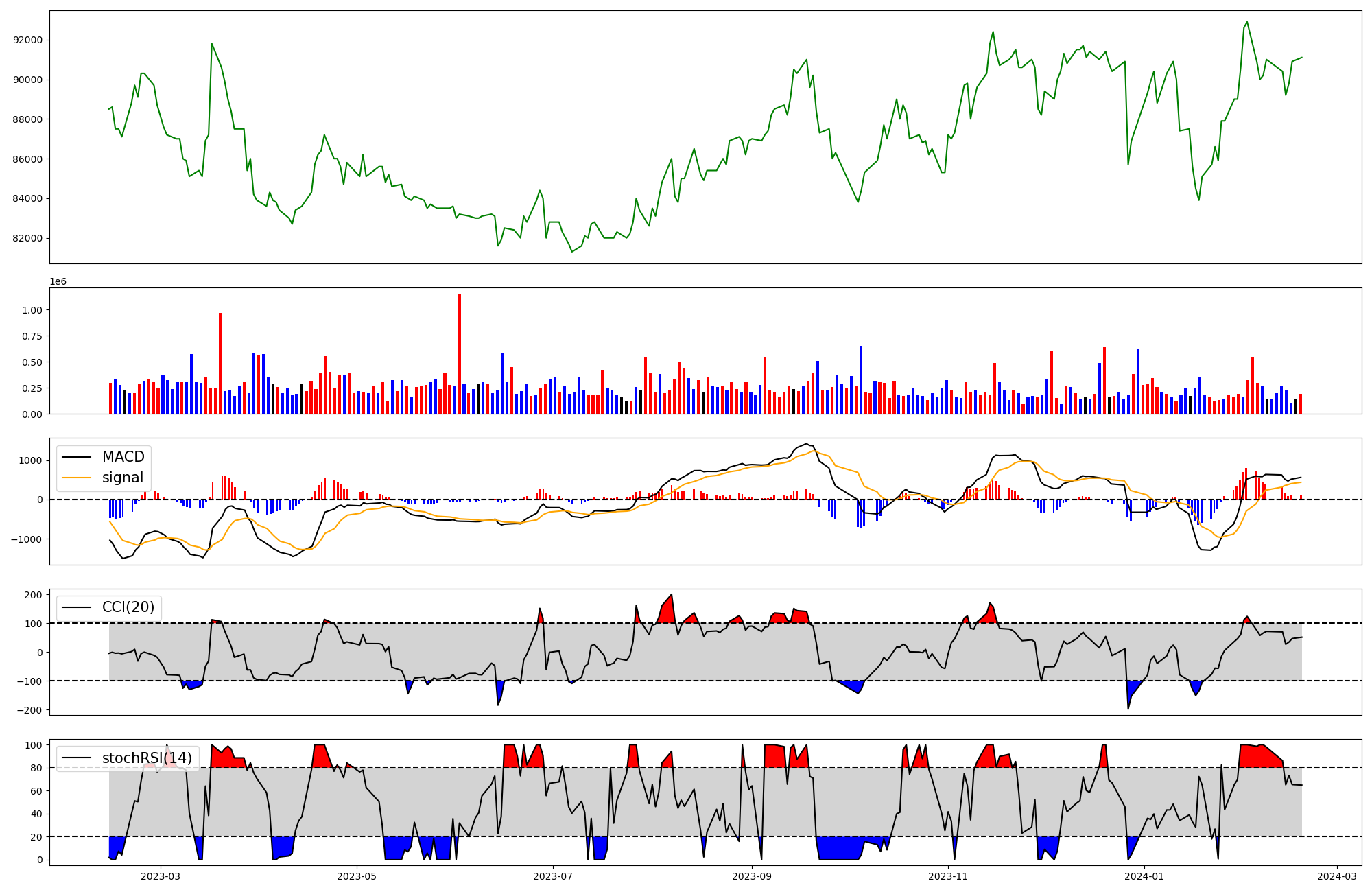Click the 2023-09 x-axis date label
This screenshot has width=1372, height=892.
(752, 876)
